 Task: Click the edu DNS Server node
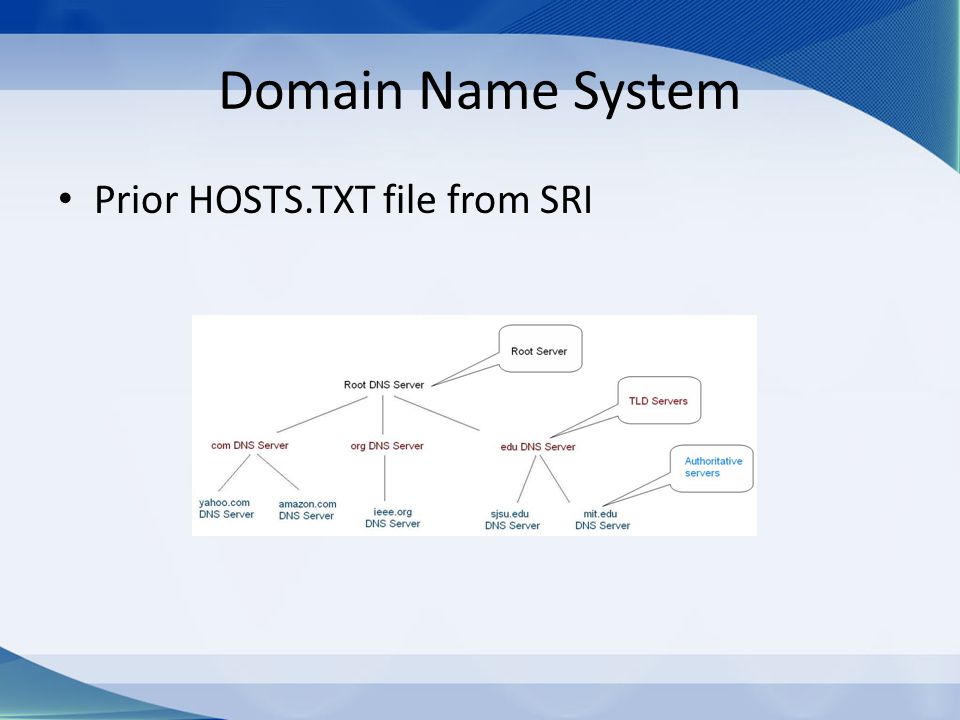(538, 446)
